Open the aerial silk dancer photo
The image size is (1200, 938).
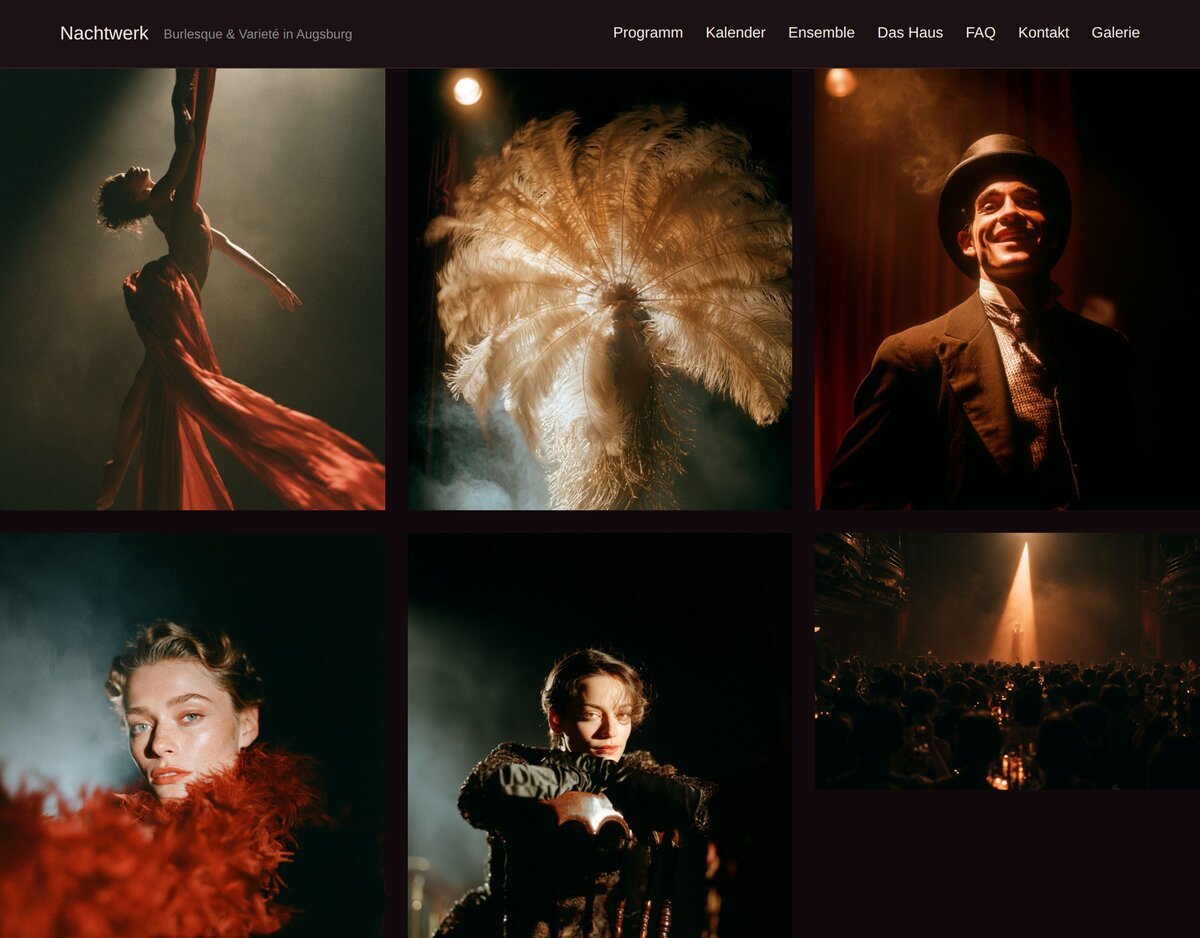(192, 289)
